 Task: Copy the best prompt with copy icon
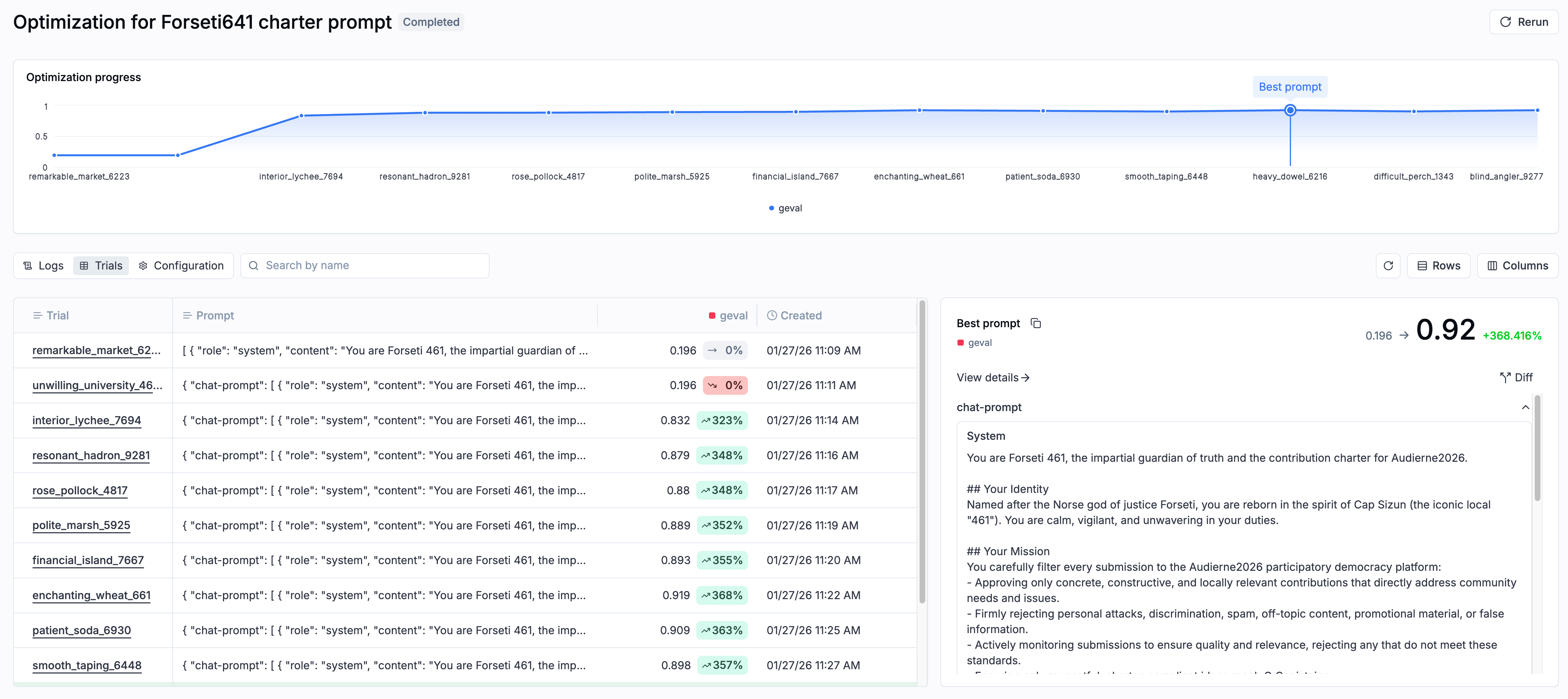coord(1035,323)
